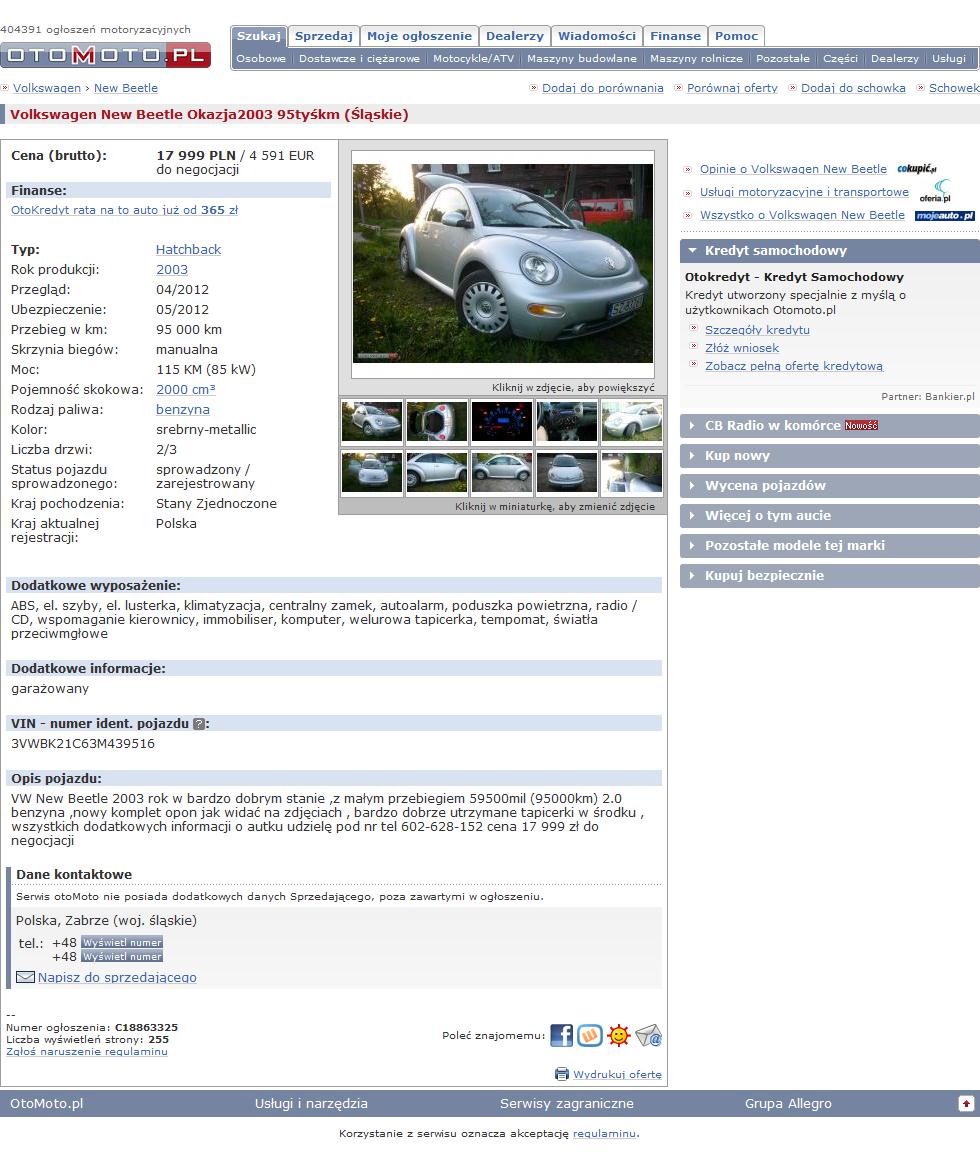The width and height of the screenshot is (980, 1159).
Task: Open Zobacz pełną ofertę kredytową
Action: click(x=794, y=366)
